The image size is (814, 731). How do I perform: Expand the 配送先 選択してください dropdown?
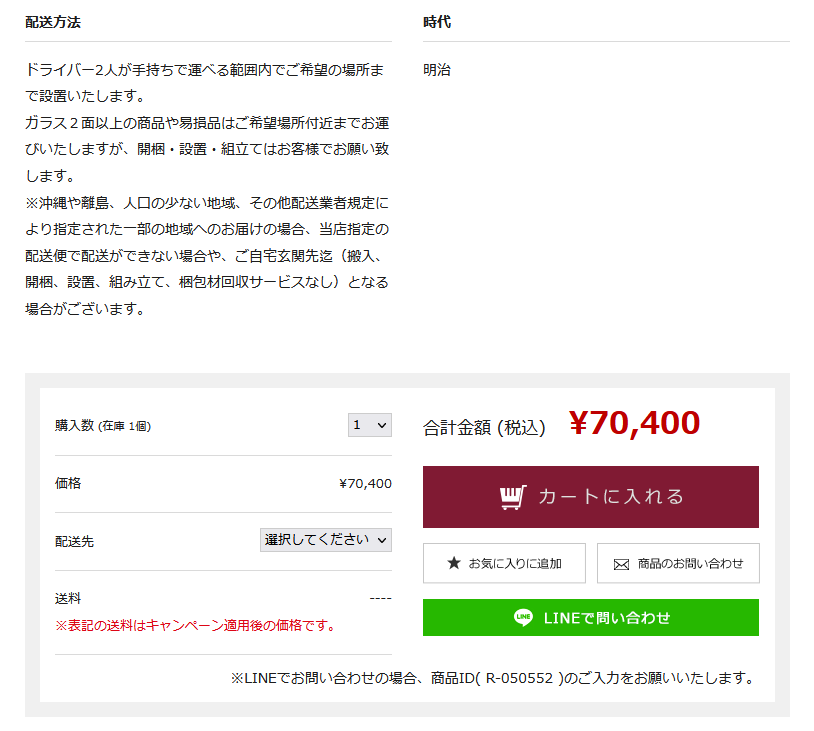point(325,540)
